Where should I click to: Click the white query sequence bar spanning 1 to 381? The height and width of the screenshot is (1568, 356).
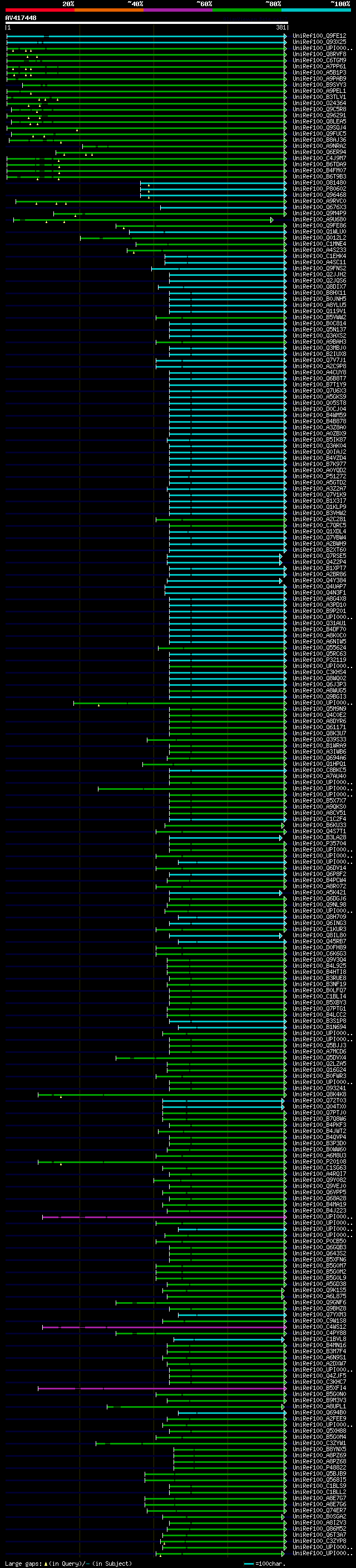tap(147, 23)
